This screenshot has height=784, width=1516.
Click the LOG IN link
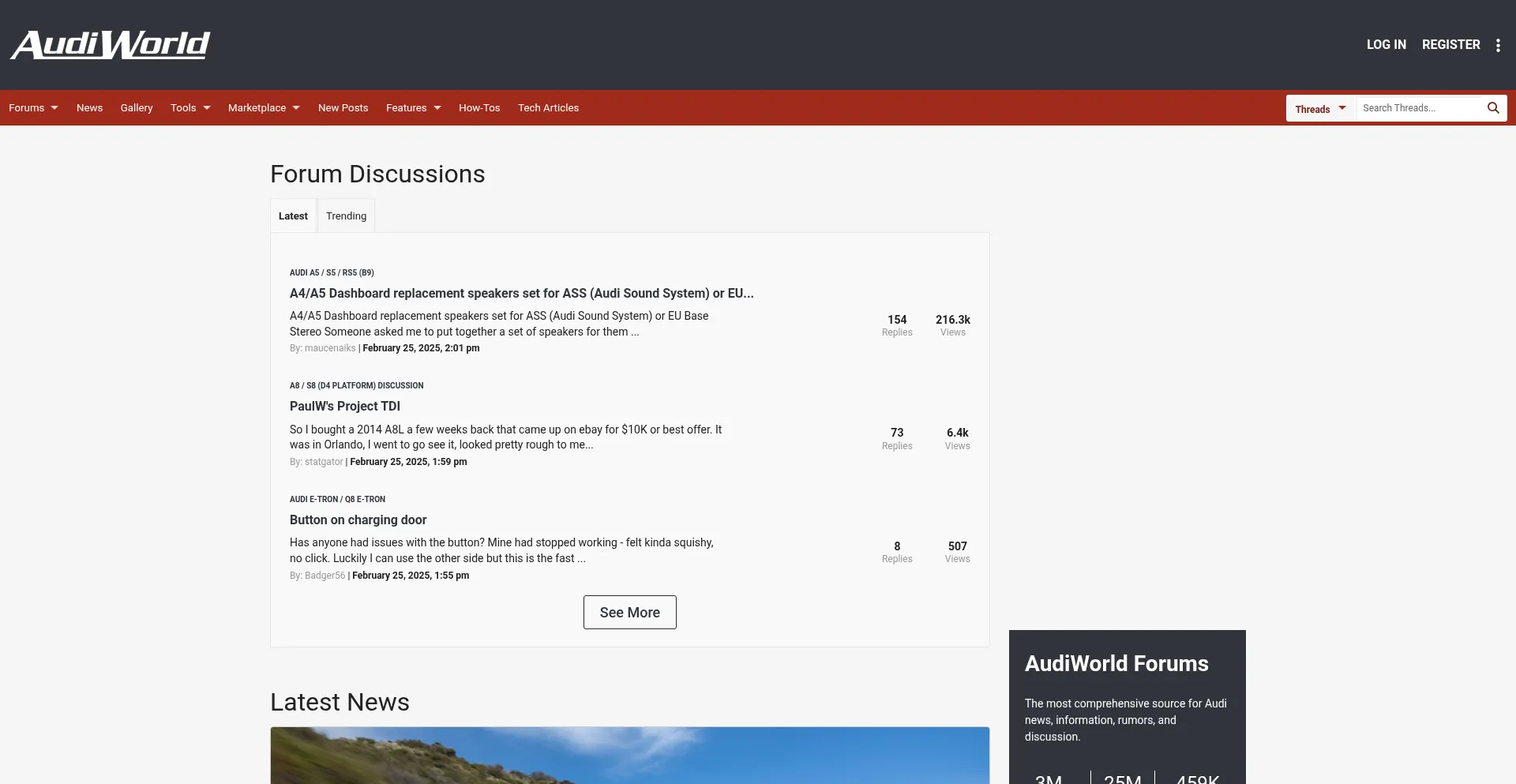click(1386, 45)
